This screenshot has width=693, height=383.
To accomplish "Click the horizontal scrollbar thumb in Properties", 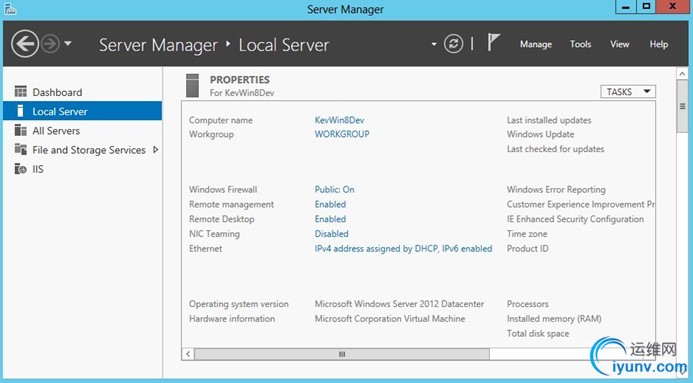I will click(x=342, y=354).
